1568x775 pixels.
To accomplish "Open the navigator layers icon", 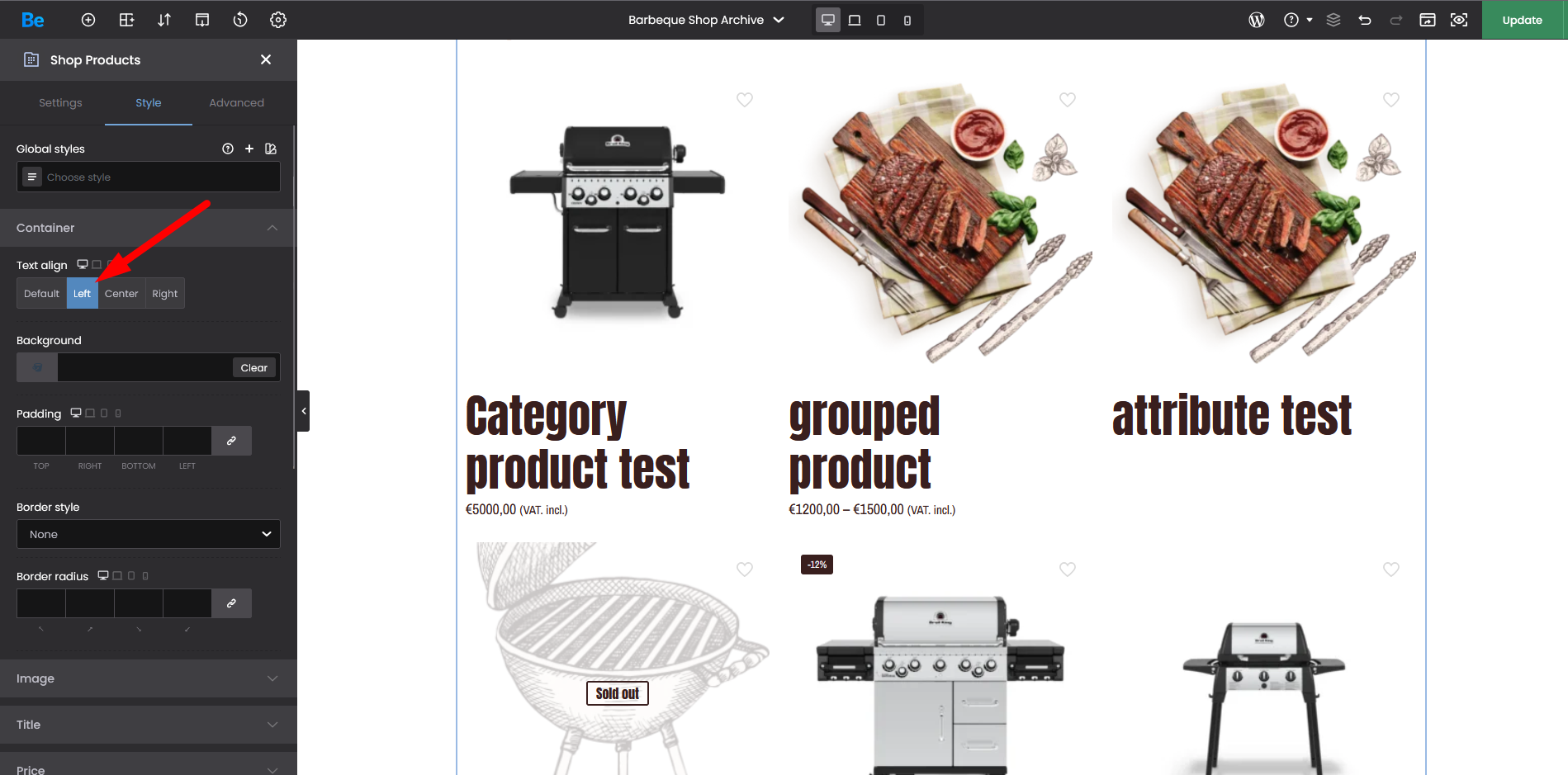I will (x=1334, y=20).
